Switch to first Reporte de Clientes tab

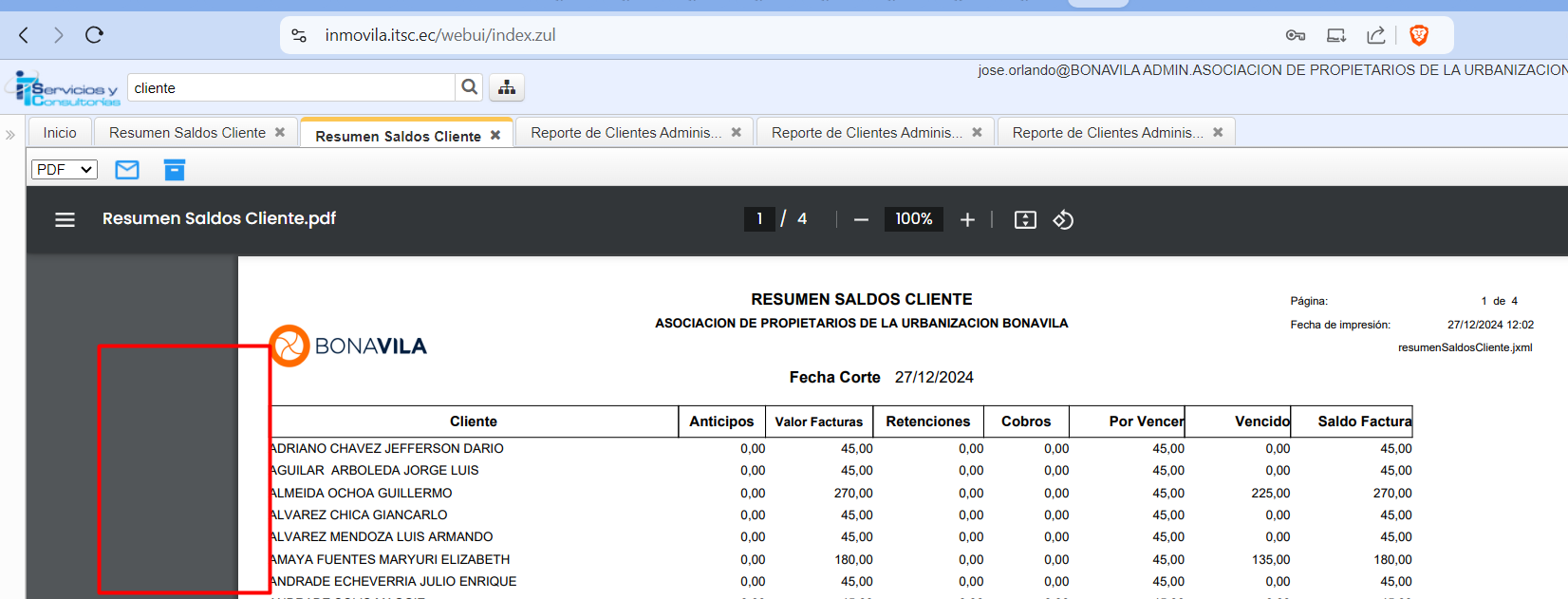[x=625, y=133]
